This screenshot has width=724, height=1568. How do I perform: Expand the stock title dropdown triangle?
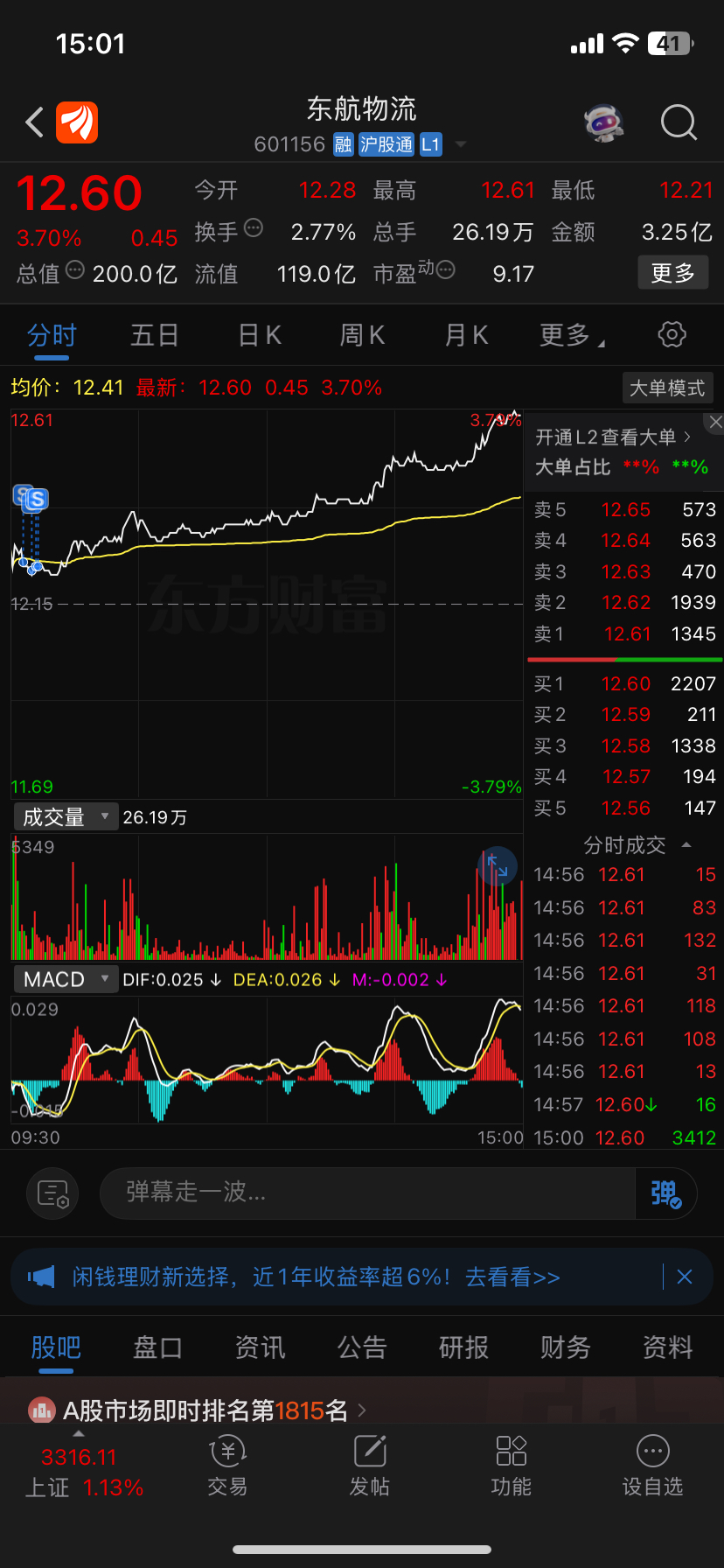[x=461, y=145]
